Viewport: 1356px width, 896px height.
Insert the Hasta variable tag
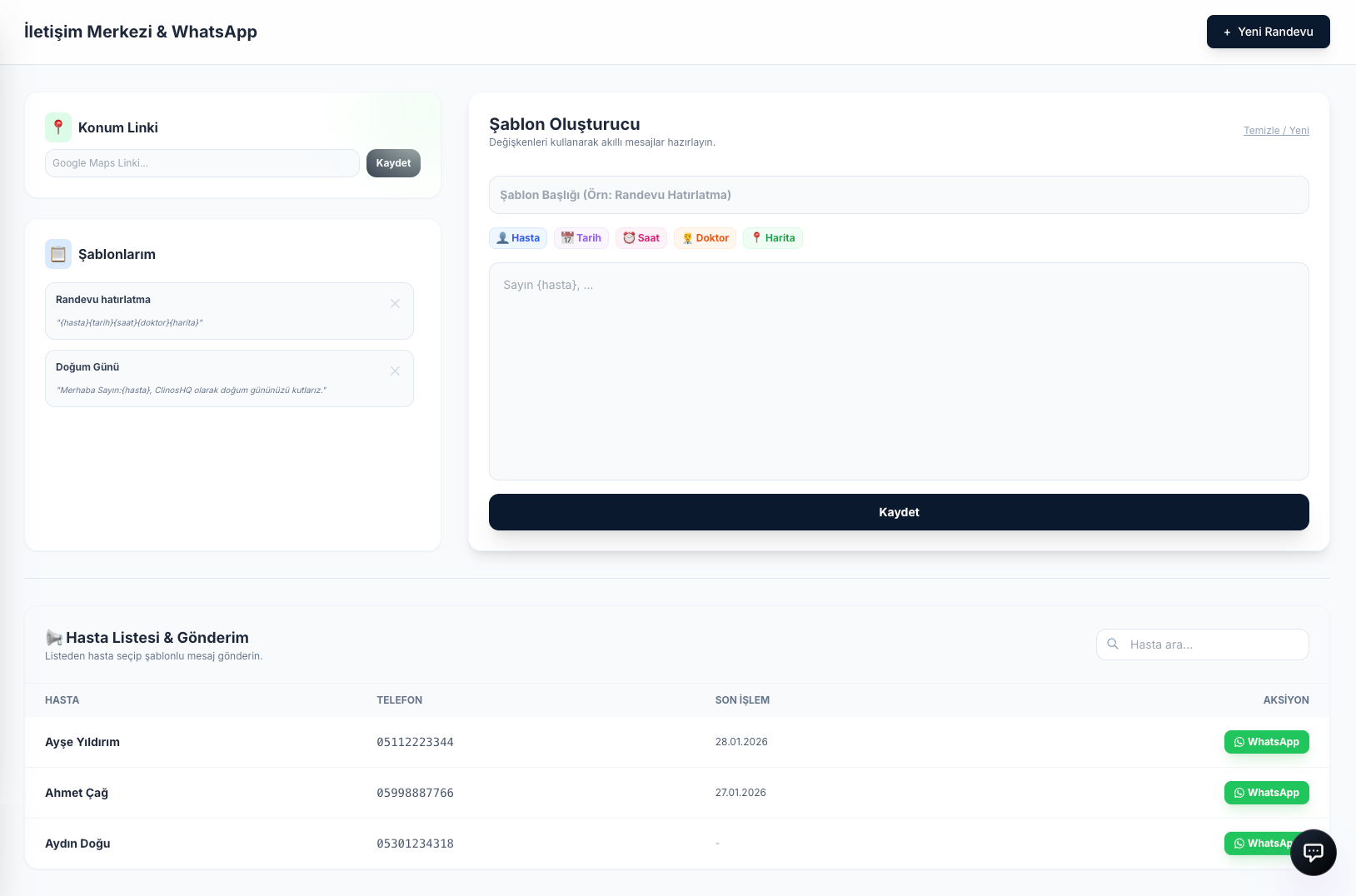pos(517,238)
